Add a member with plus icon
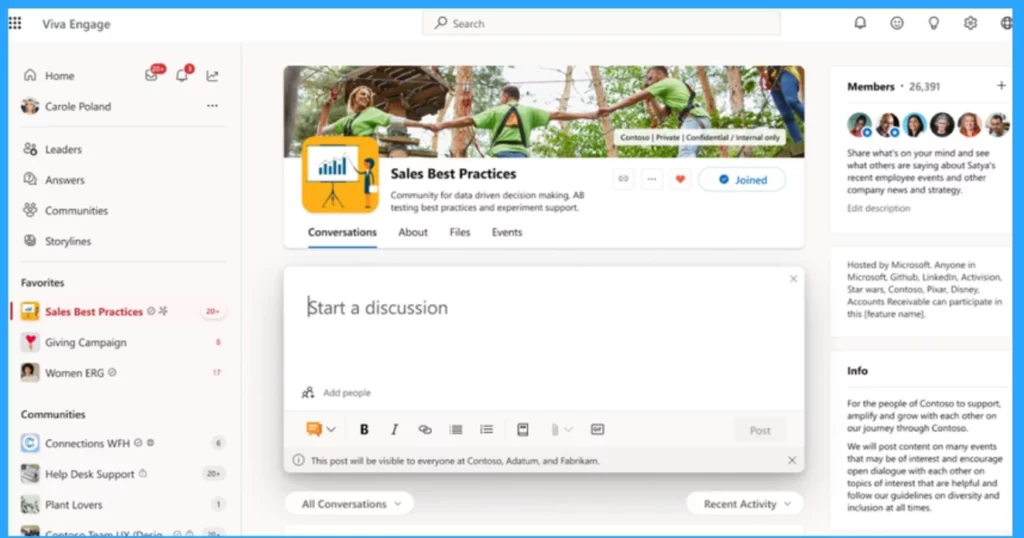The height and width of the screenshot is (538, 1024). 1000,86
